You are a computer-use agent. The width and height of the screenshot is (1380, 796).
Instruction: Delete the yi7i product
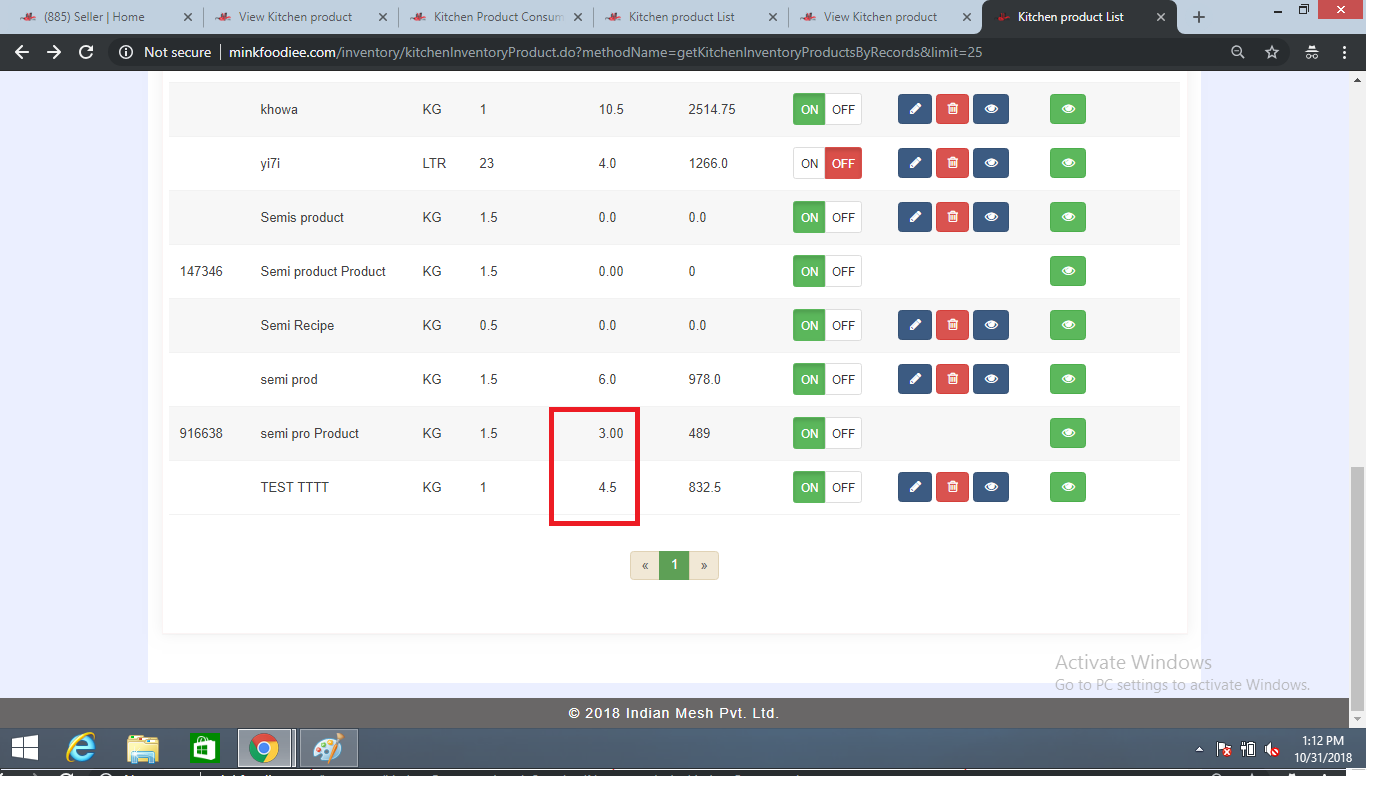952,163
